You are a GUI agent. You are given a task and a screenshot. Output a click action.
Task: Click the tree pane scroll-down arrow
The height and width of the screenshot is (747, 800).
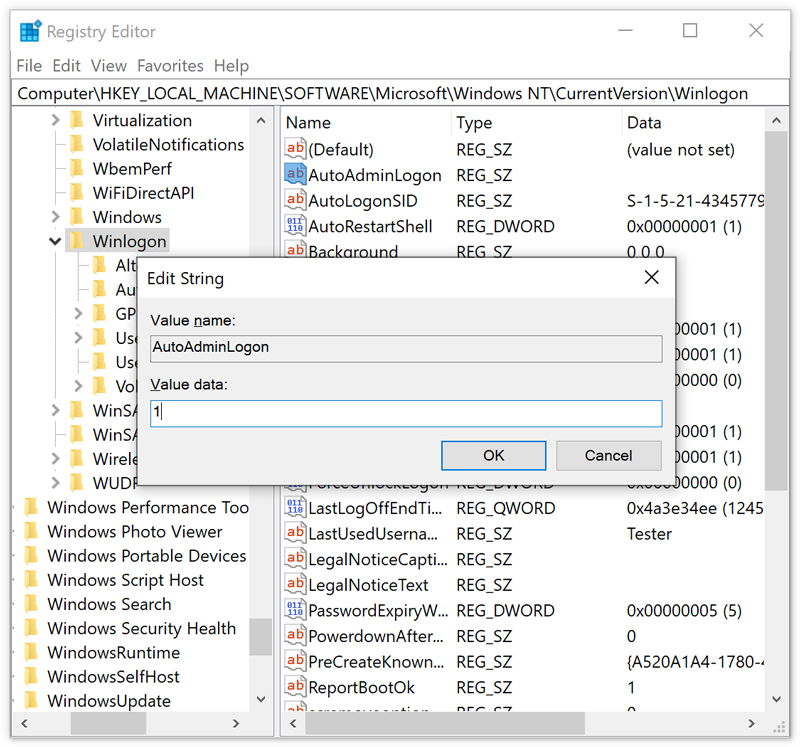pyautogui.click(x=261, y=699)
